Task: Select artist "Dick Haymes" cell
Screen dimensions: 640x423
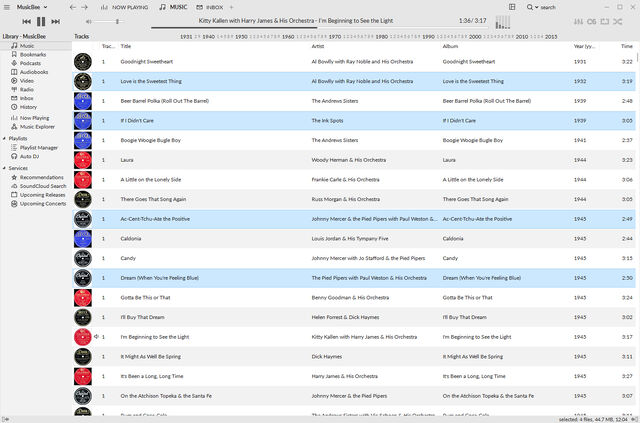Action: click(327, 357)
